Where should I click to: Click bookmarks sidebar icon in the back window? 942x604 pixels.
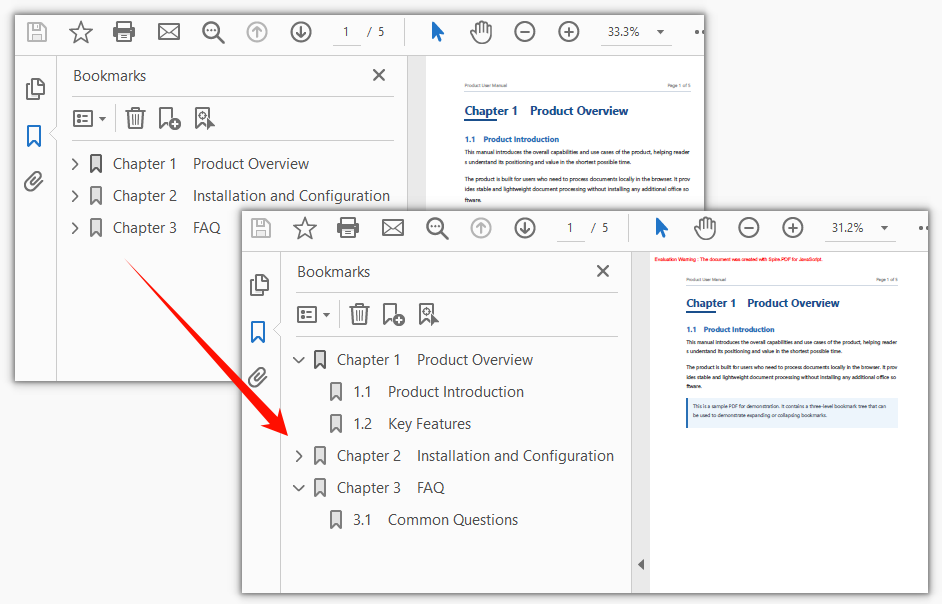[x=34, y=136]
